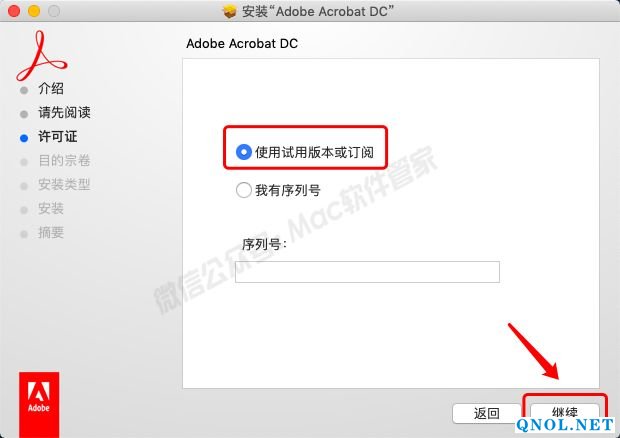Image resolution: width=620 pixels, height=438 pixels.
Task: Select the 使用试用版本或订阅 radio button
Action: (x=244, y=152)
